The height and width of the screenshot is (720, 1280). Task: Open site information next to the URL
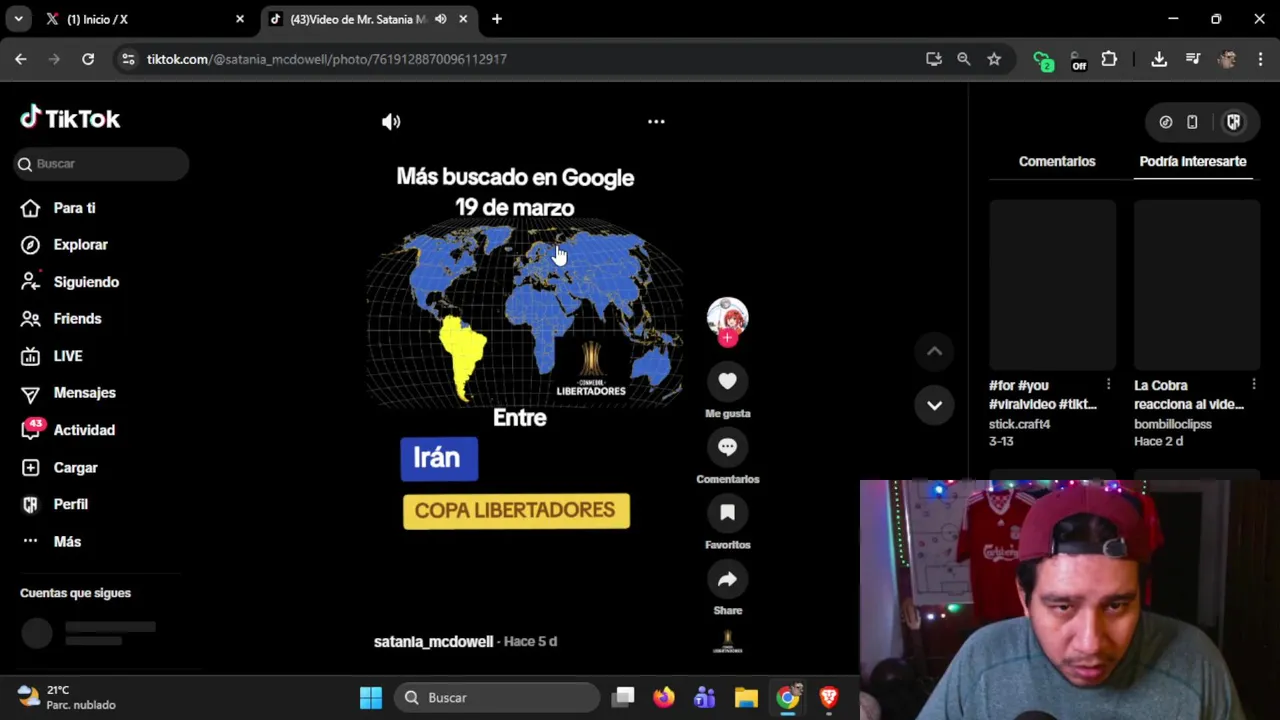128,59
